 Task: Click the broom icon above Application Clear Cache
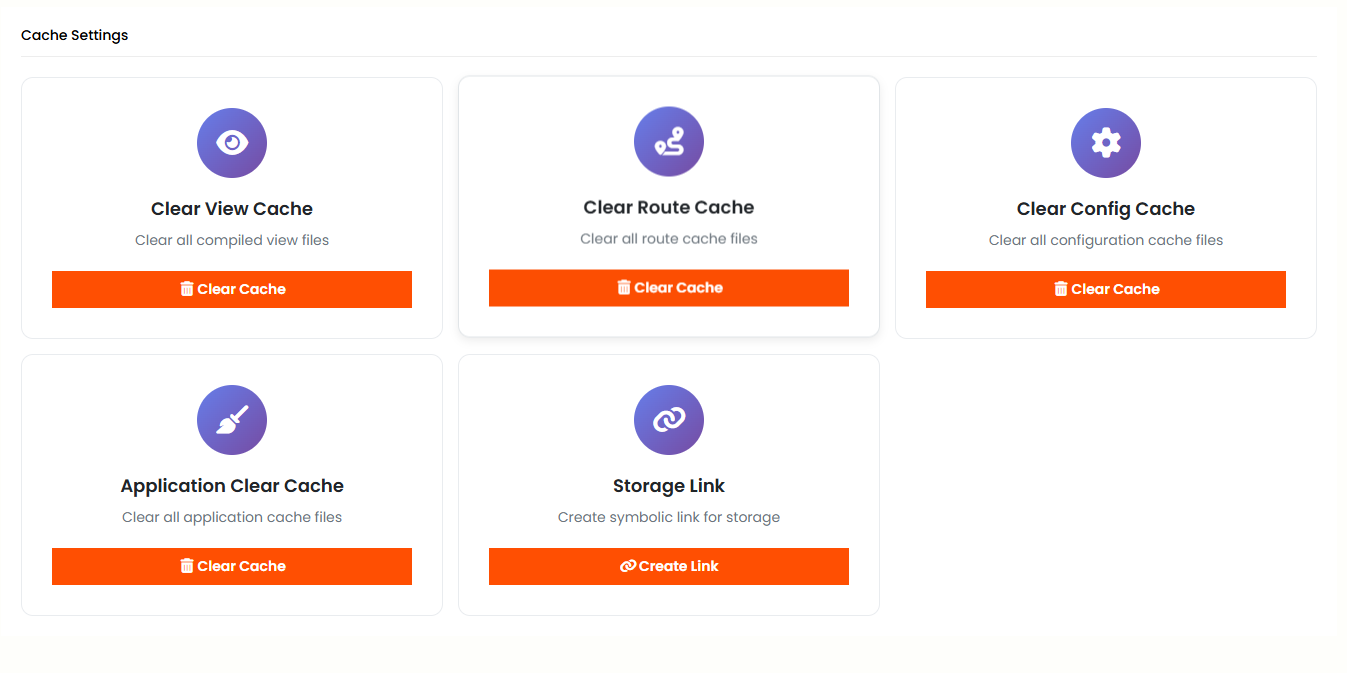231,420
